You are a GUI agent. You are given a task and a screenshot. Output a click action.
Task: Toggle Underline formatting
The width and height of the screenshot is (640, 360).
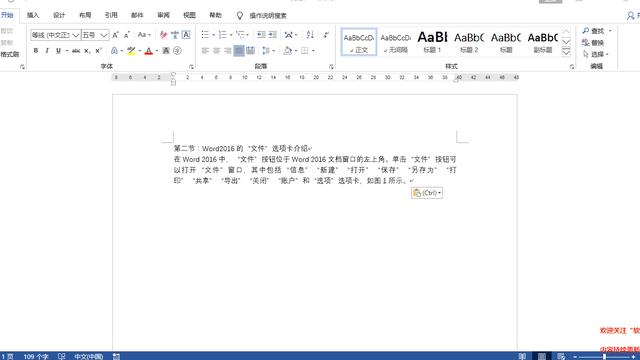(58, 51)
